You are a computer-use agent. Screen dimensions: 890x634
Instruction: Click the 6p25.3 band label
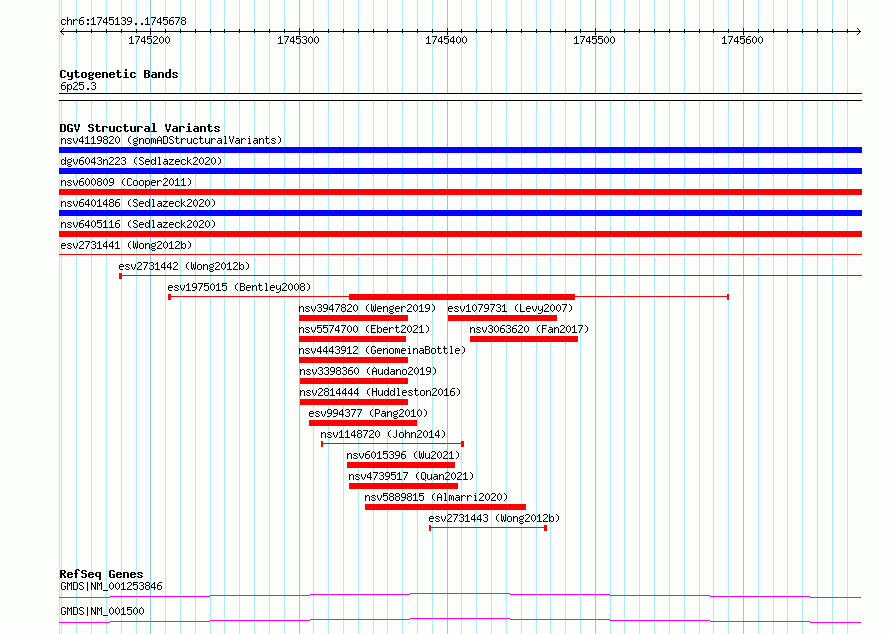[x=78, y=87]
